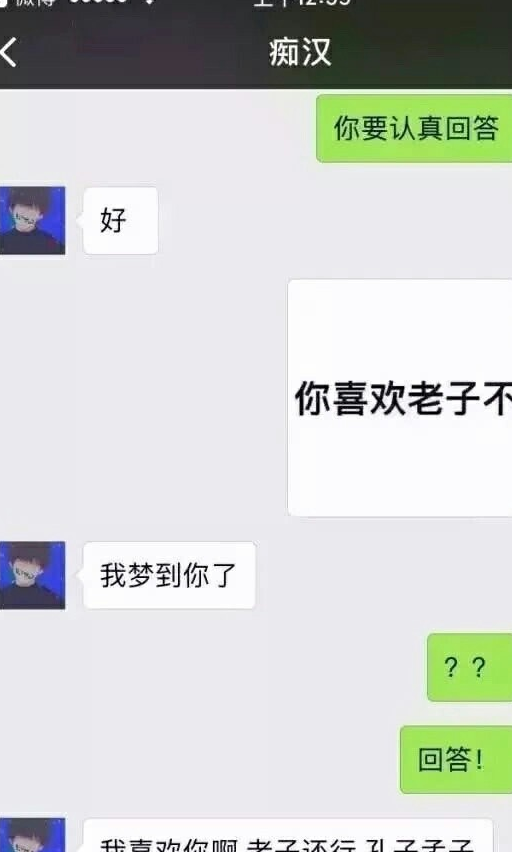Viewport: 512px width, 852px height.
Task: Tap the signal strength dots indicator
Action: tap(98, 2)
